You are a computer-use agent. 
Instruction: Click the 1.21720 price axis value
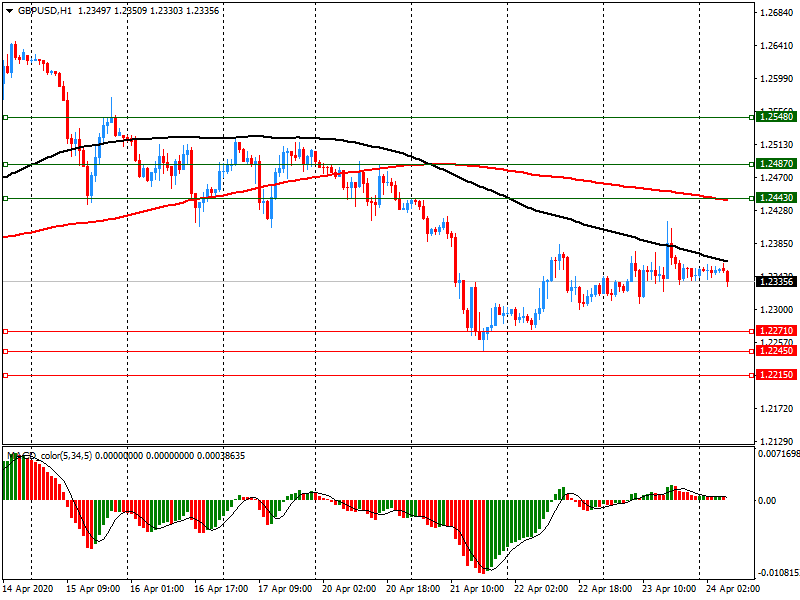(x=777, y=409)
